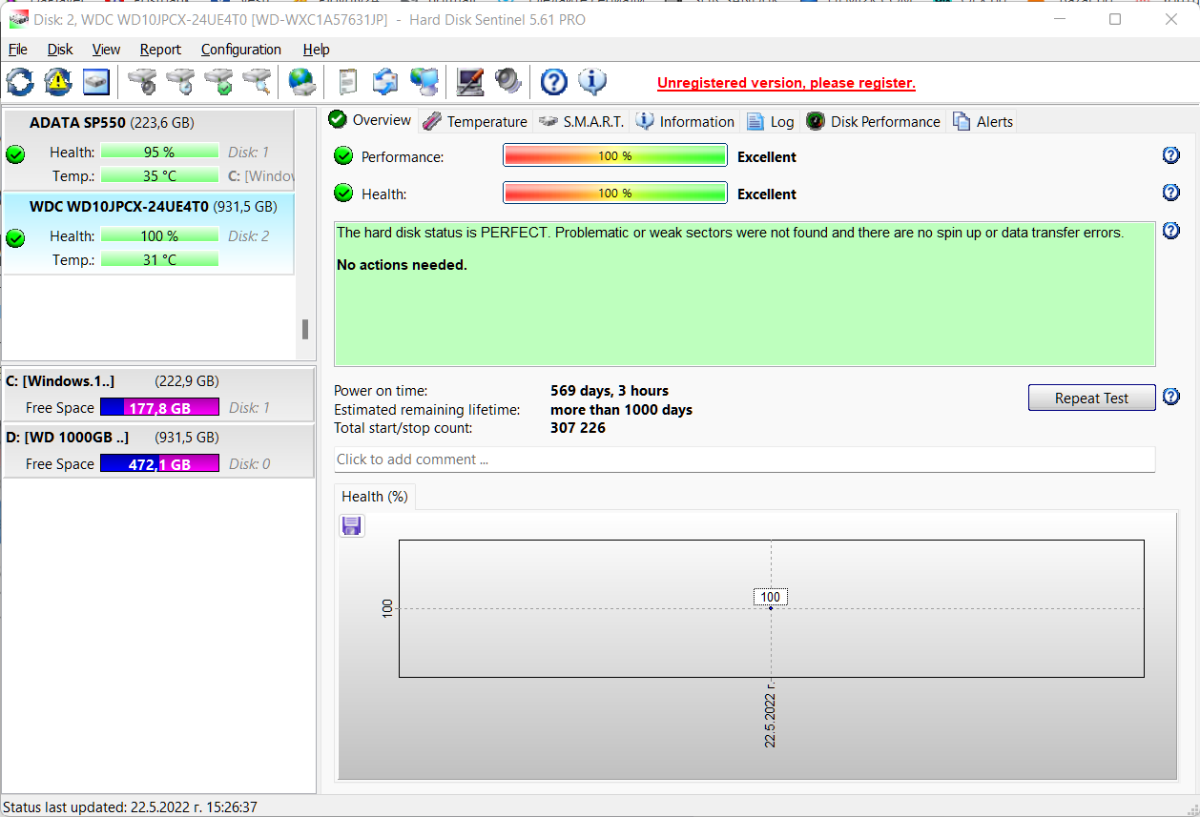Click the Refresh arrows toolbar icon

click(x=20, y=81)
